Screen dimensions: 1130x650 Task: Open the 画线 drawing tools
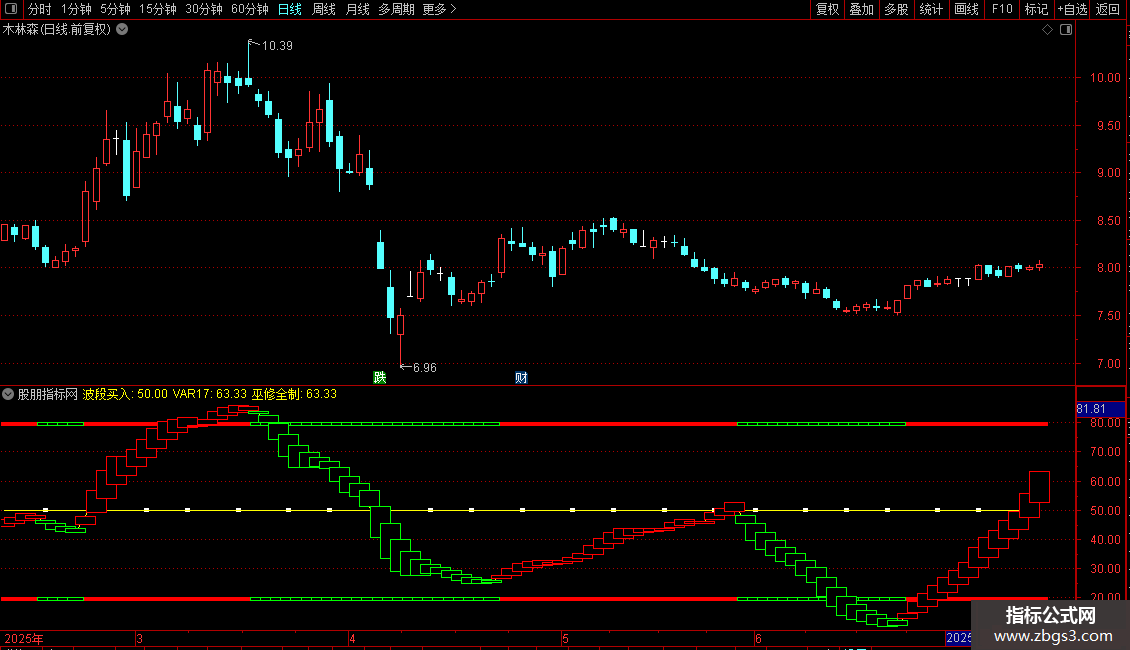click(966, 9)
